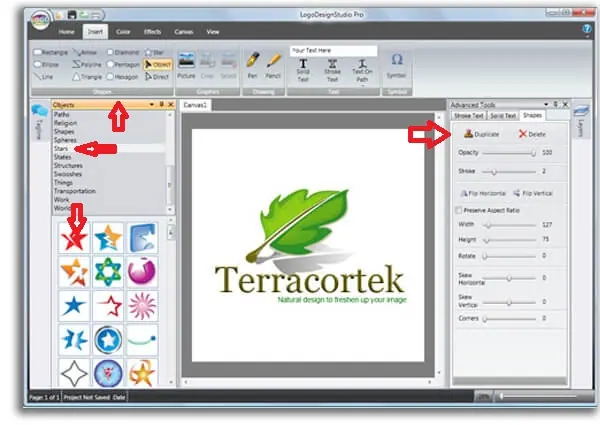Adjust the Width slider
The height and width of the screenshot is (425, 600).
click(509, 225)
